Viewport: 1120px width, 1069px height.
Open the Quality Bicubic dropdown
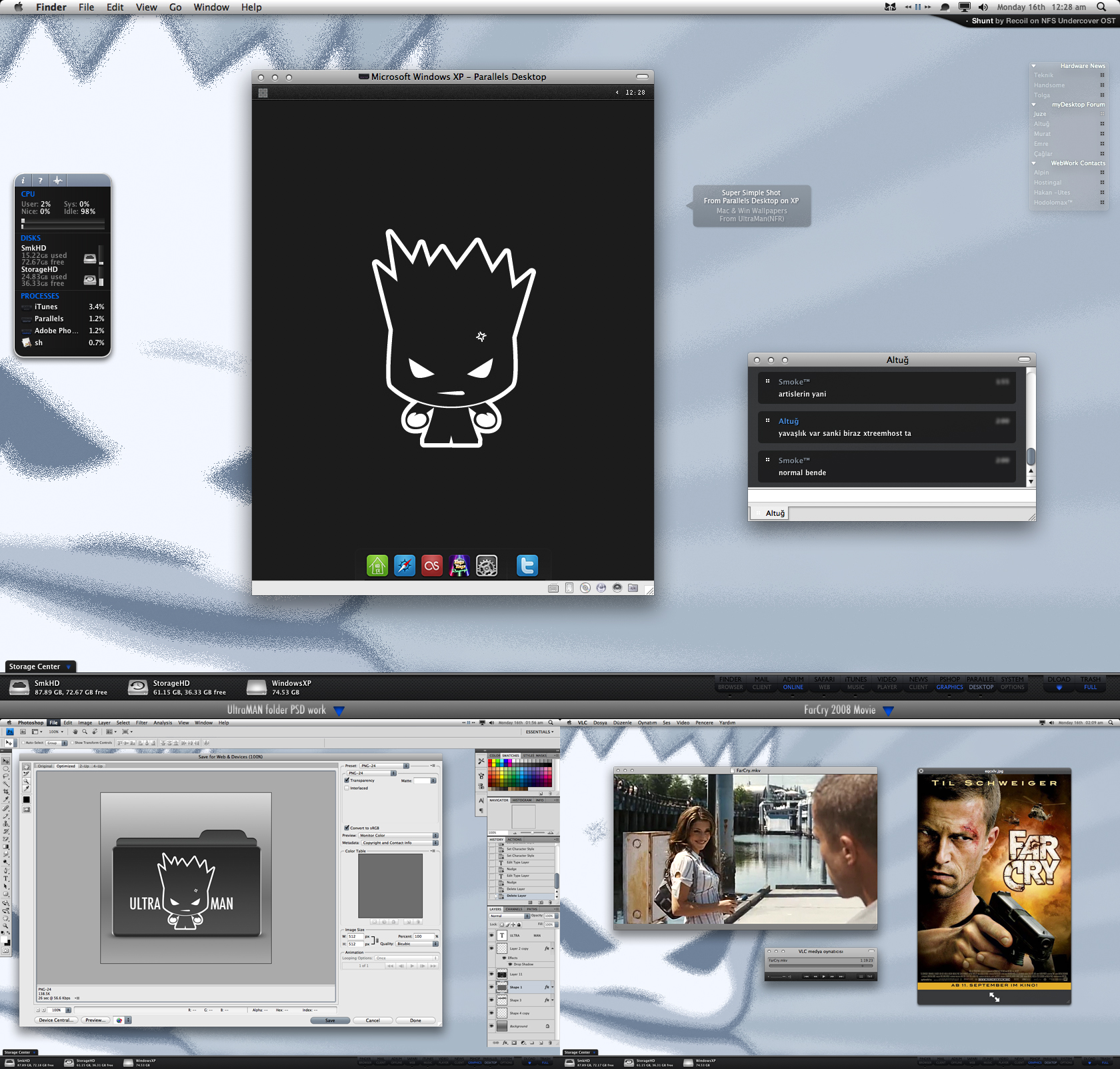(x=417, y=944)
